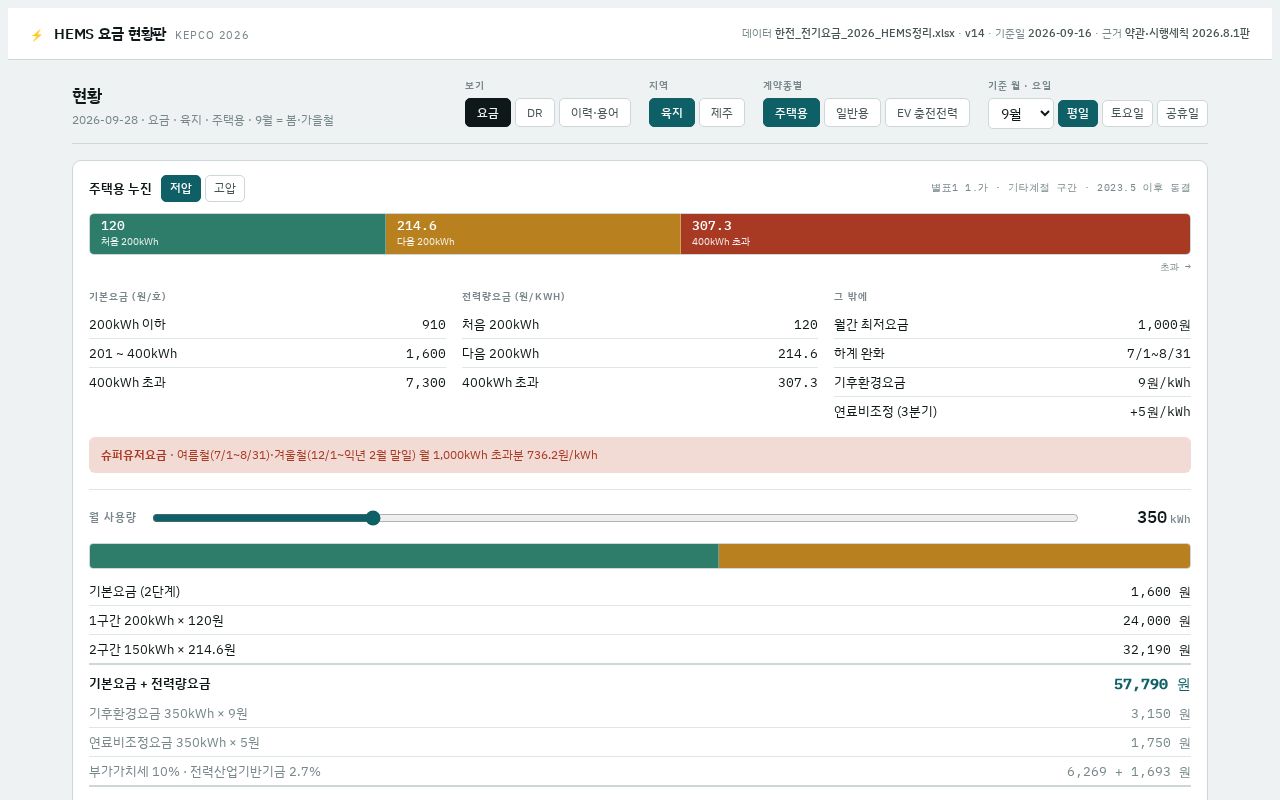The width and height of the screenshot is (1280, 800).
Task: Open the 9월 month dropdown
Action: [x=1021, y=114]
